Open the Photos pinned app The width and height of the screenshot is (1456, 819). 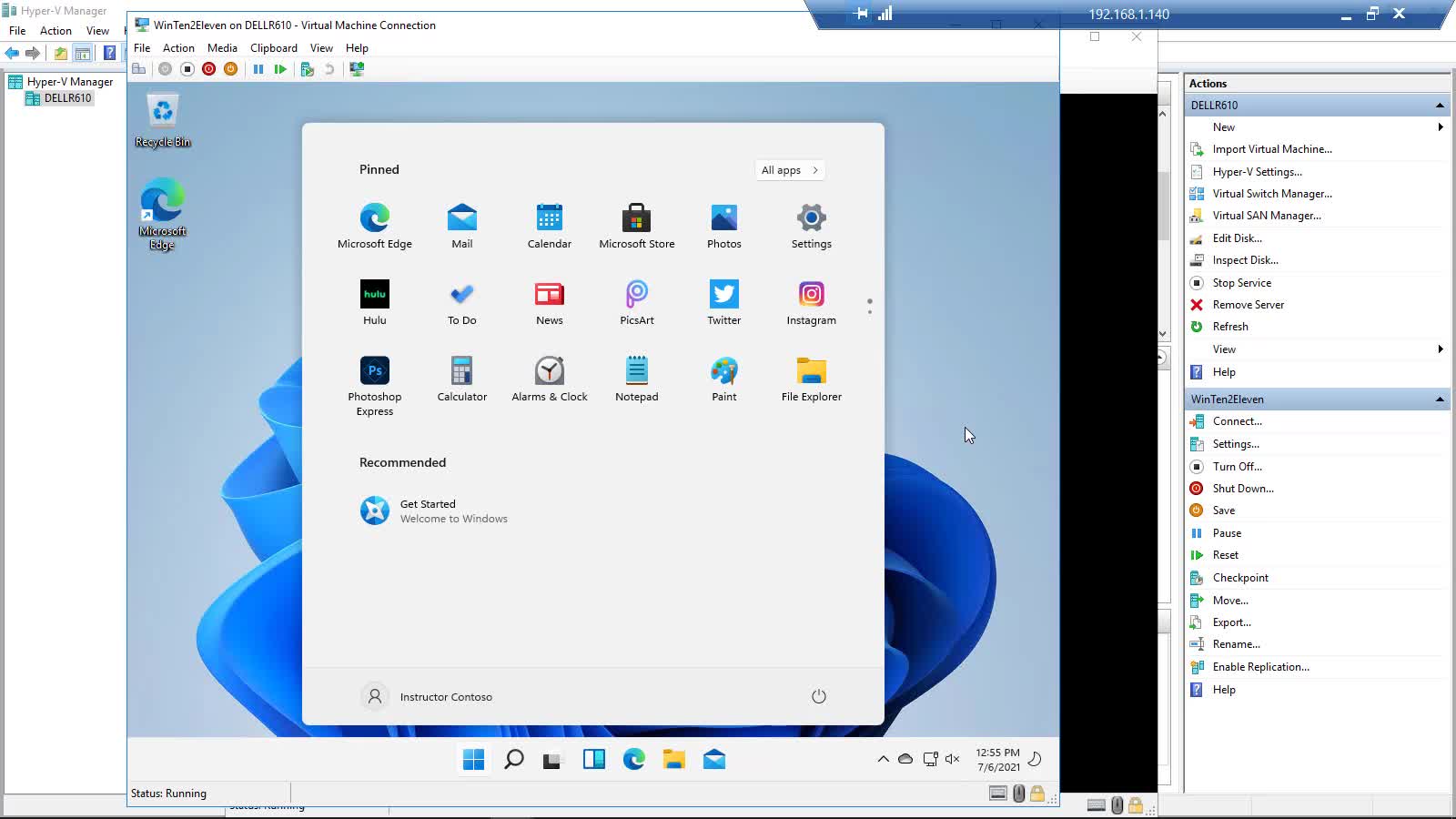click(724, 226)
